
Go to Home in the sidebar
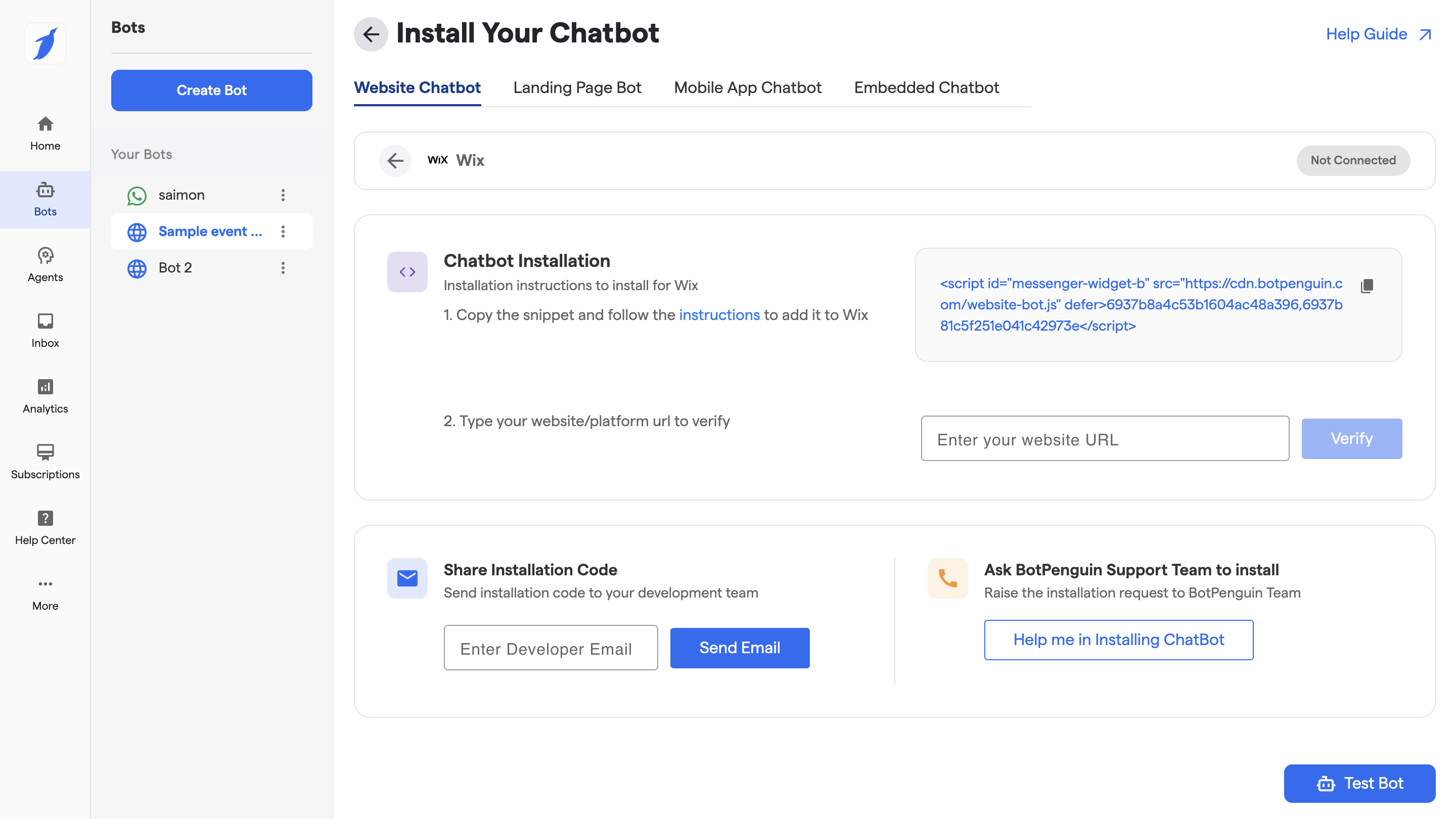(x=45, y=133)
